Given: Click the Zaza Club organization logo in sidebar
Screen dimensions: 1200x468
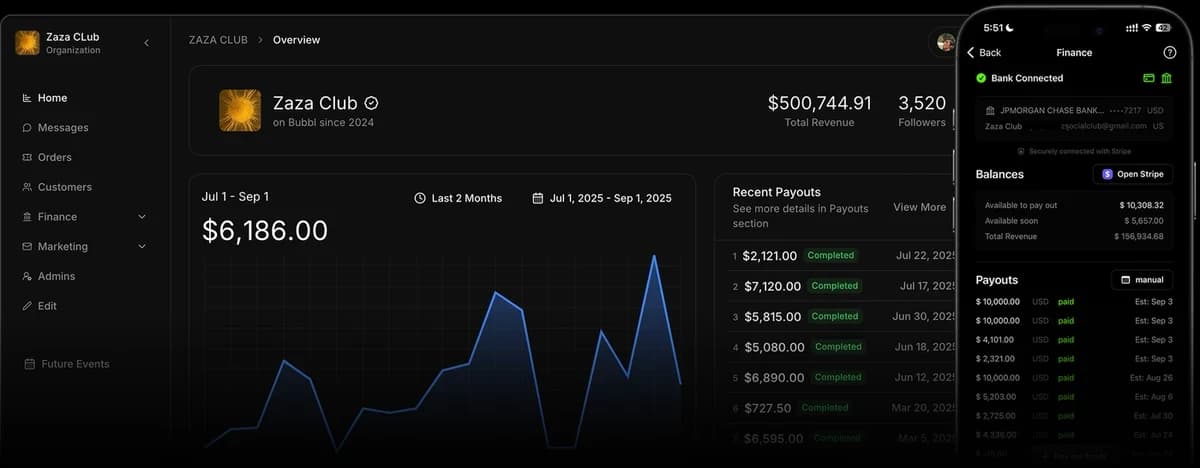Looking at the screenshot, I should click(x=28, y=43).
